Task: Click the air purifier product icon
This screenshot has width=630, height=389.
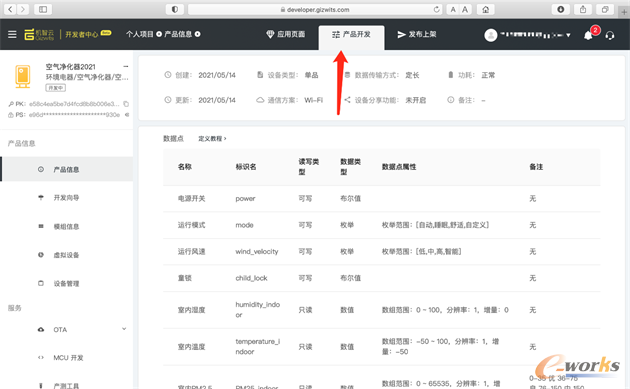Action: point(23,76)
